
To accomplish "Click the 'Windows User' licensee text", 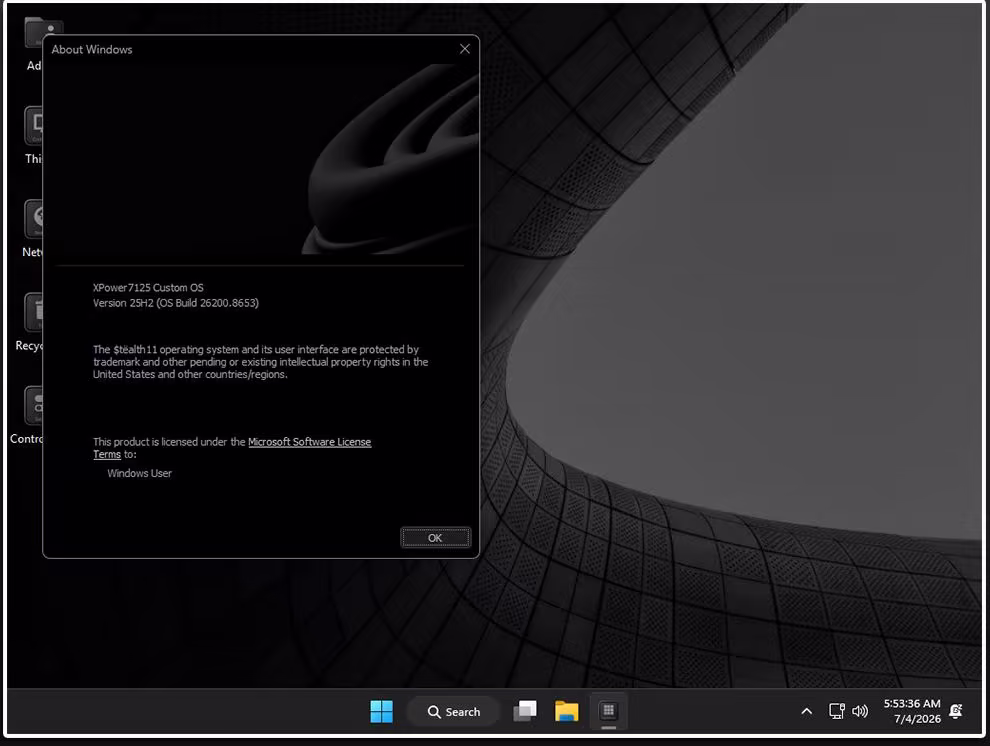I will 140,473.
